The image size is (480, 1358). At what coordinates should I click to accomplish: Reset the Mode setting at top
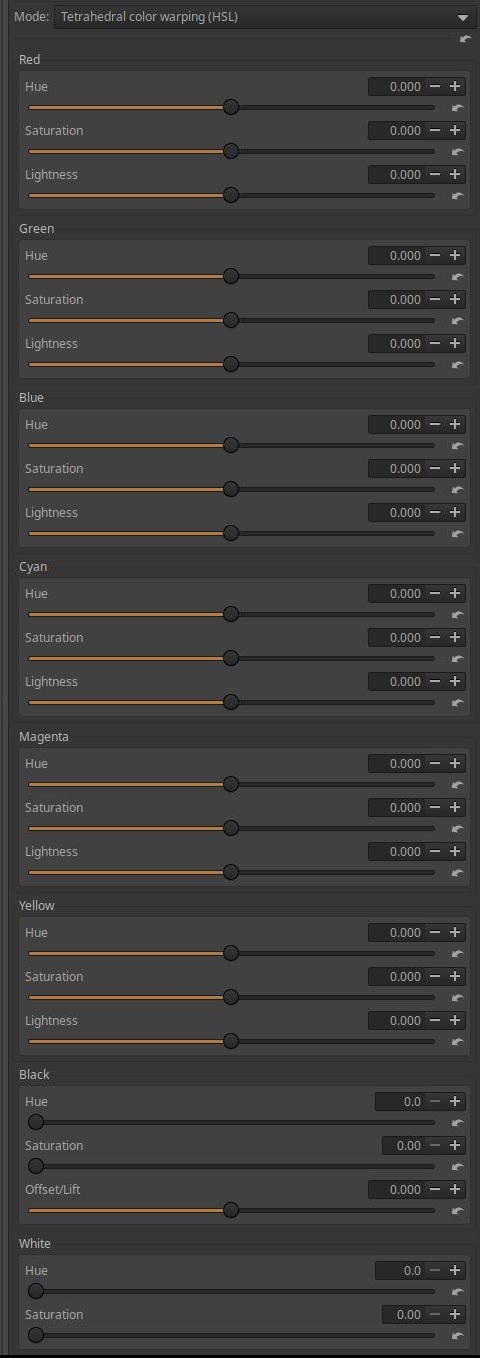pos(465,39)
